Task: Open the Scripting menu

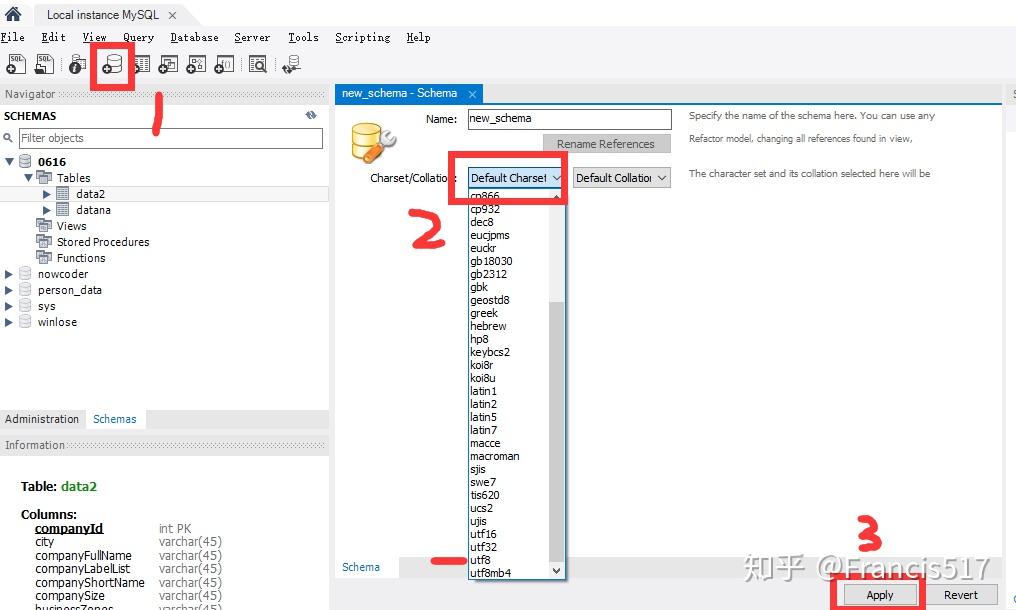Action: (x=362, y=37)
